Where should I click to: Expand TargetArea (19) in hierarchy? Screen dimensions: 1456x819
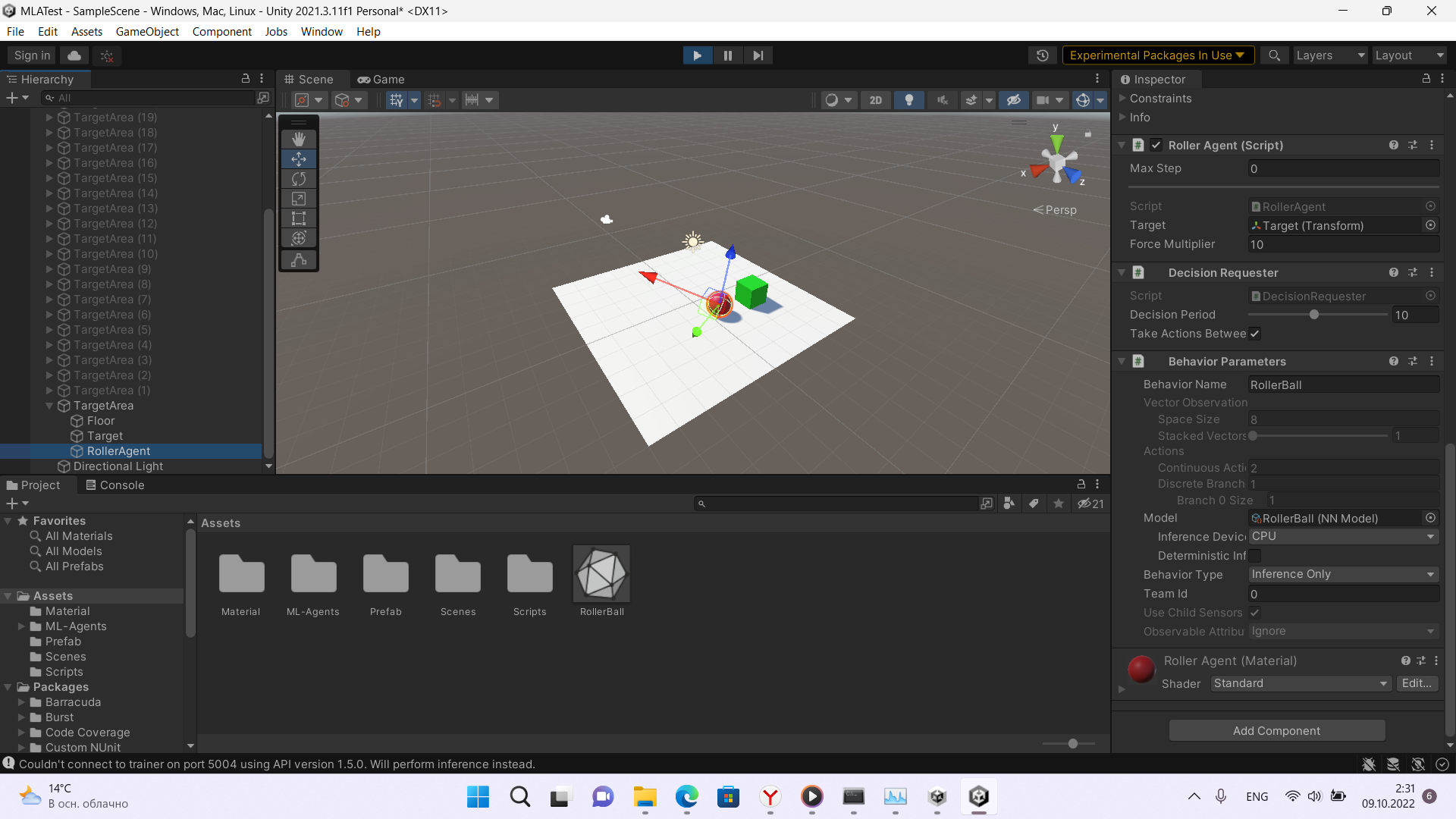[x=49, y=118]
